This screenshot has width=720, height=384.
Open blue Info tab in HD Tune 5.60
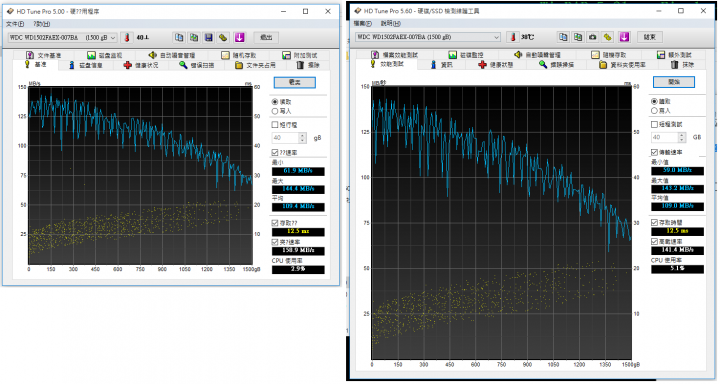[x=442, y=65]
